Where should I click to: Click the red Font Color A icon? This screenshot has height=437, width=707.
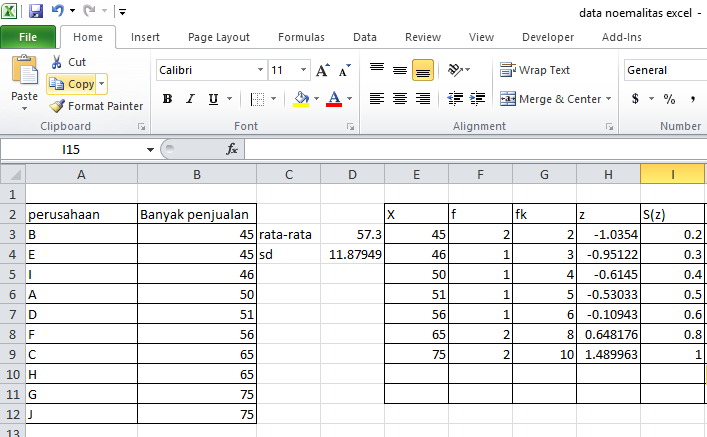(334, 99)
